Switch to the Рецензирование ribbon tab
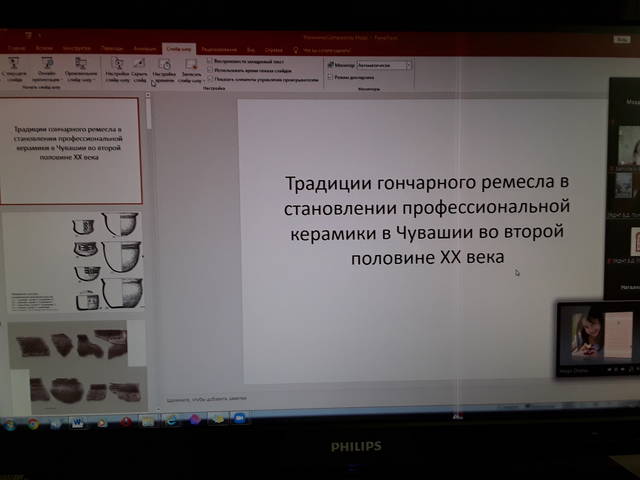This screenshot has height=480, width=640. [x=219, y=50]
